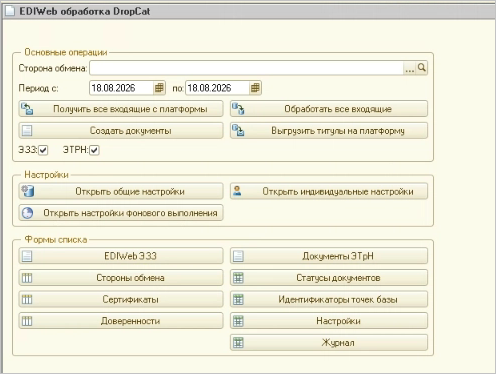
Task: Click the Период с date field
Action: coord(121,88)
